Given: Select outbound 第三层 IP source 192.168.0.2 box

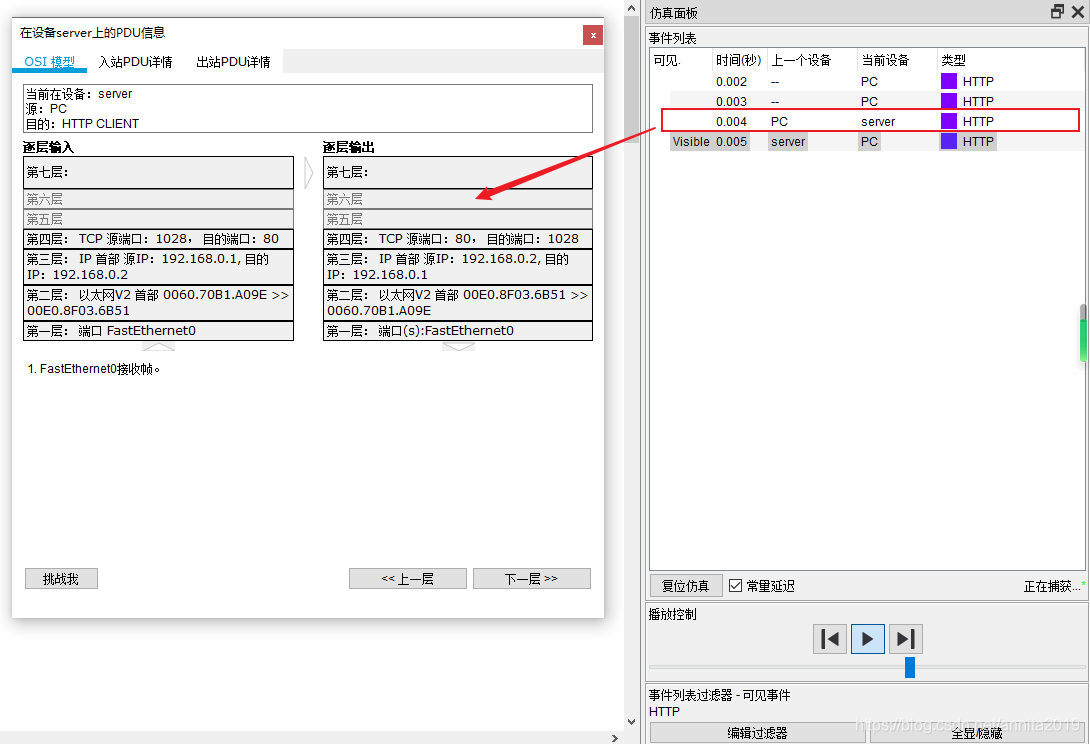Looking at the screenshot, I should (x=458, y=267).
